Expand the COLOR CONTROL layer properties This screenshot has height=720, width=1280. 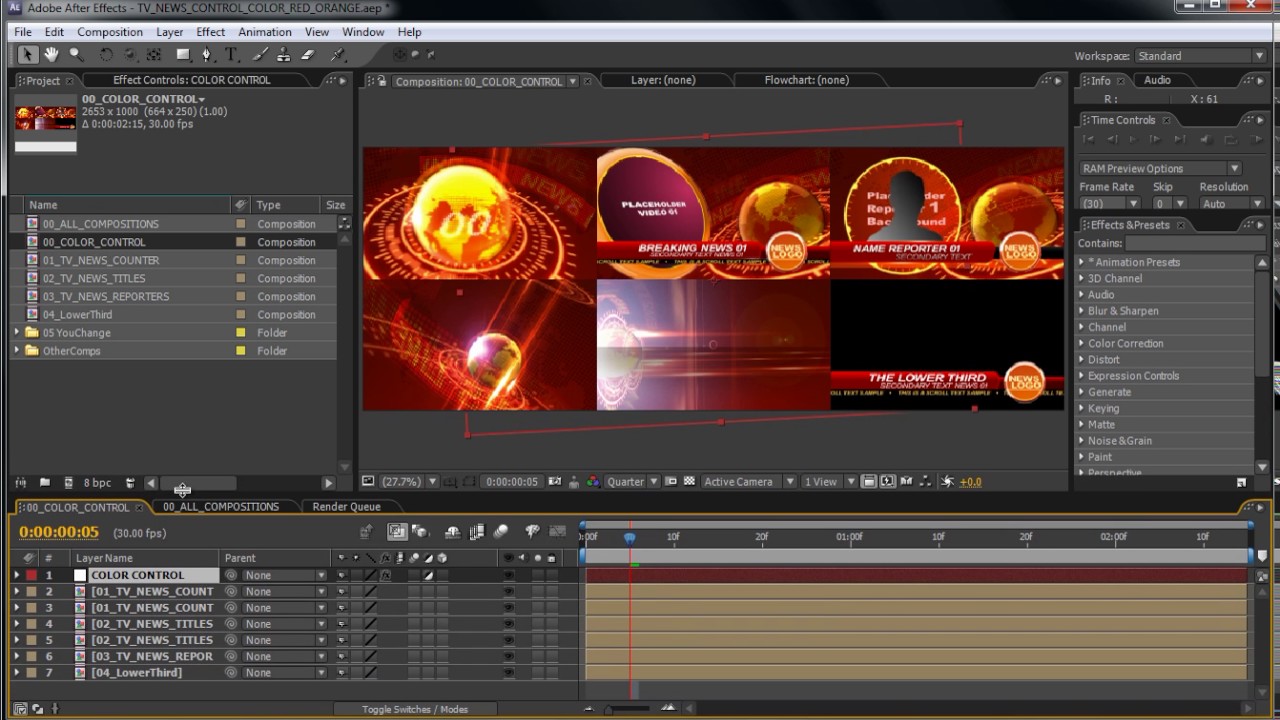click(x=16, y=575)
